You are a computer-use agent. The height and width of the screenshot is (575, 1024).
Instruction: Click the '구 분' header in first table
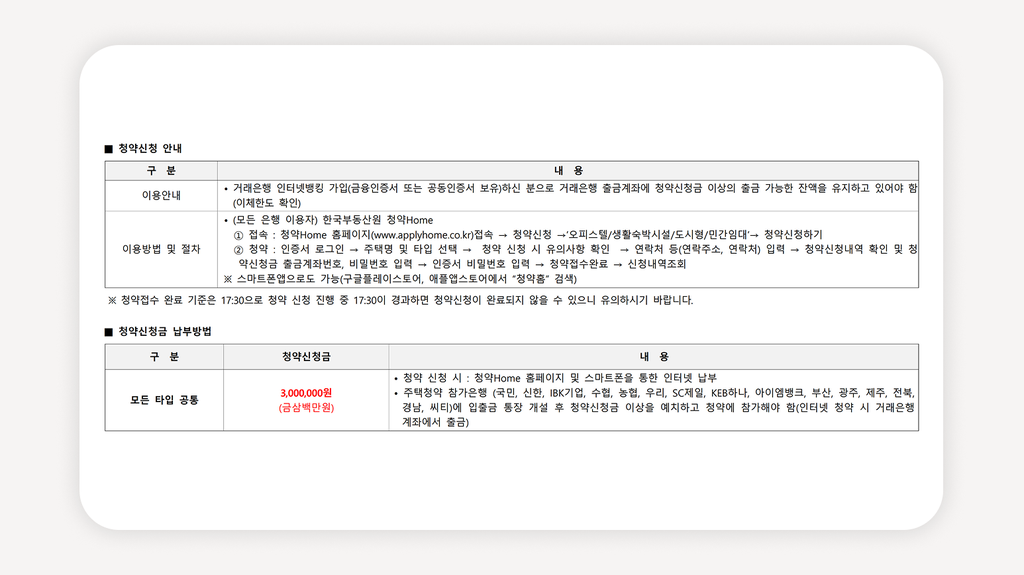pos(161,171)
